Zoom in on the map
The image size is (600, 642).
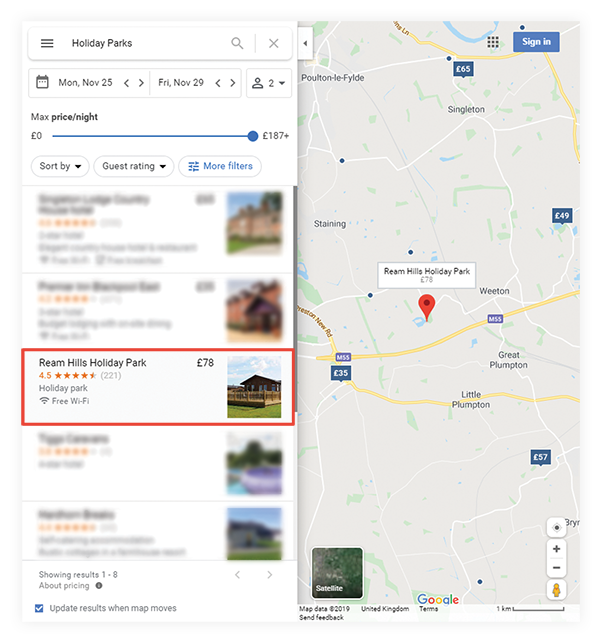(x=557, y=549)
